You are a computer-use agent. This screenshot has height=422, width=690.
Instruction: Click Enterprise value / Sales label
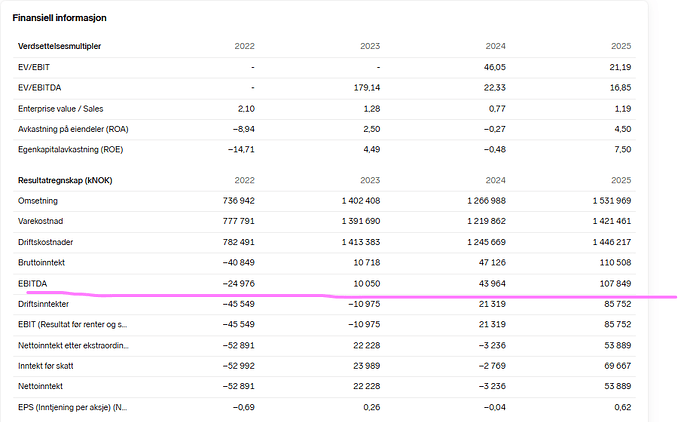(61, 109)
